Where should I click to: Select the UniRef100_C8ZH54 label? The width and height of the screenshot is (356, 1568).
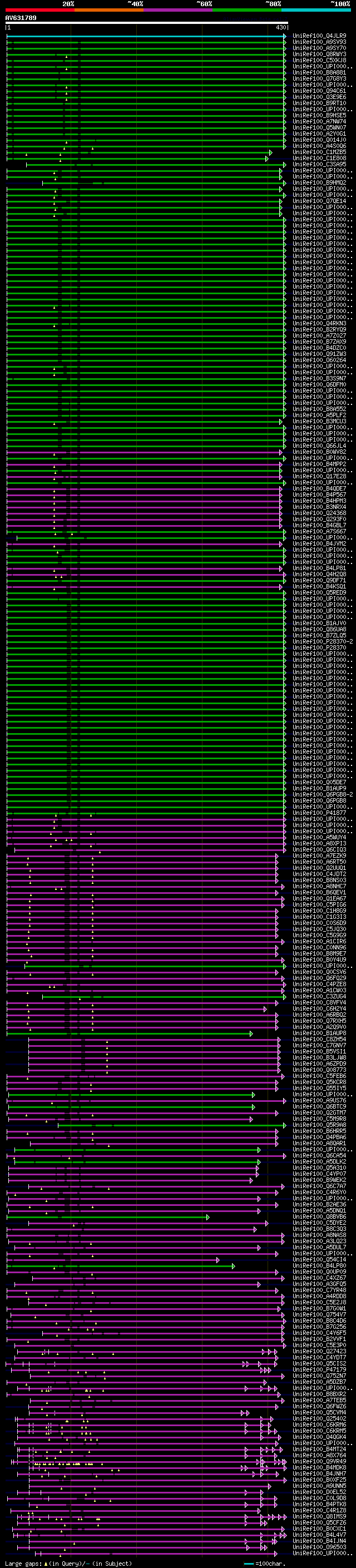(x=319, y=1039)
